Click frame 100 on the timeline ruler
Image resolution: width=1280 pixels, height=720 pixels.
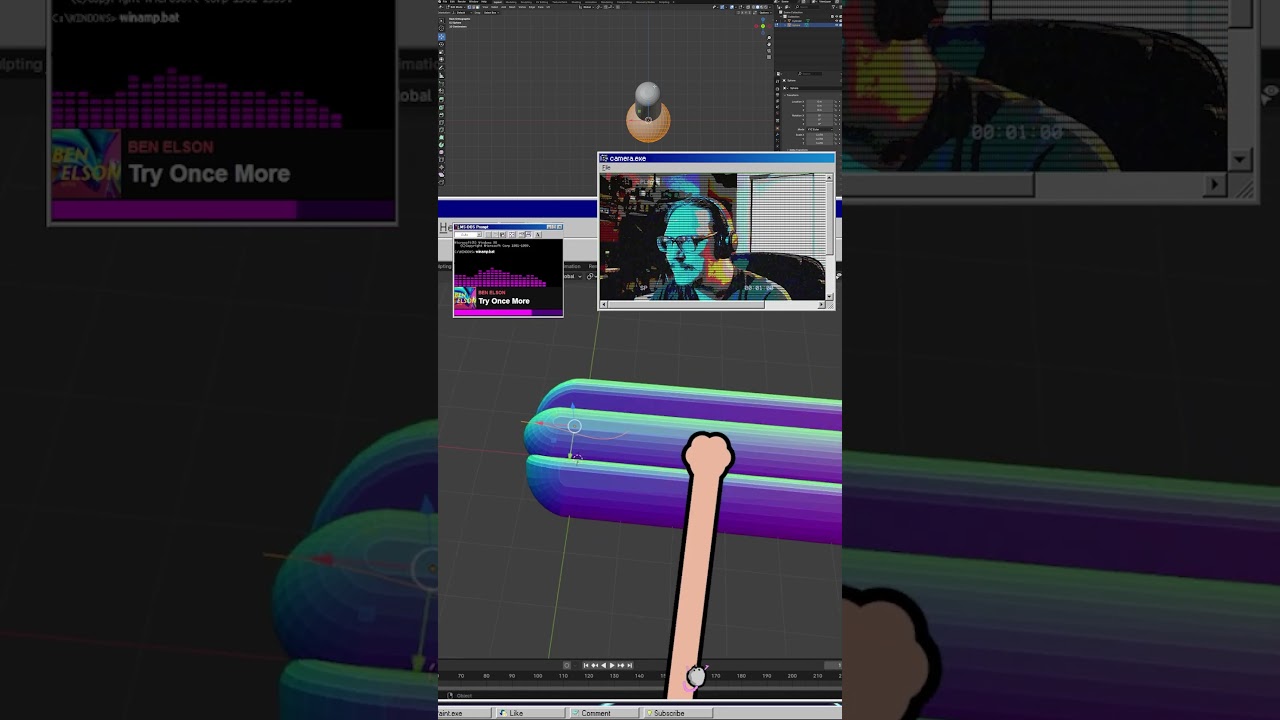(x=537, y=676)
